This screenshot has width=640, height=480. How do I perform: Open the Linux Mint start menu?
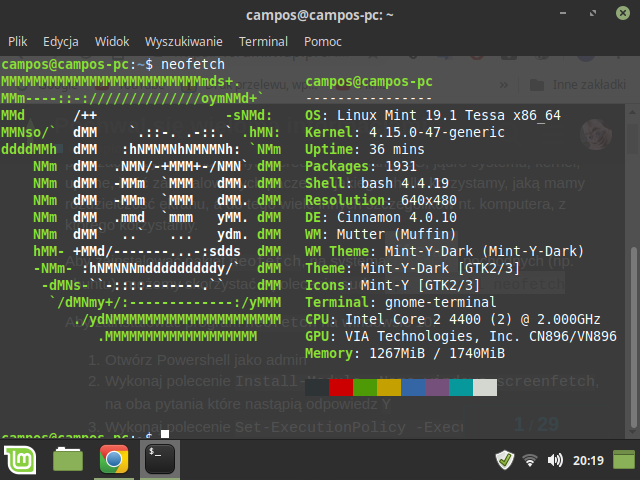[21, 459]
